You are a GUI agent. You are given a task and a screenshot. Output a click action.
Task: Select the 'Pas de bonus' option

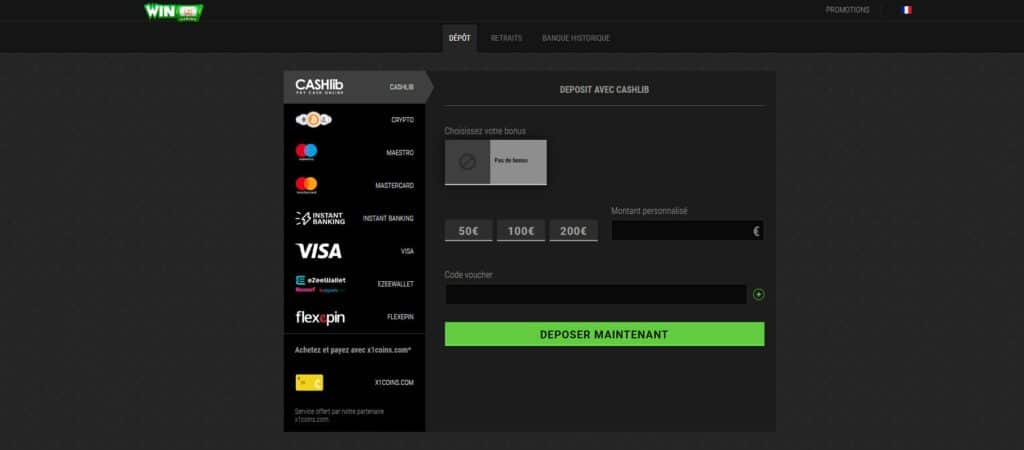[496, 162]
